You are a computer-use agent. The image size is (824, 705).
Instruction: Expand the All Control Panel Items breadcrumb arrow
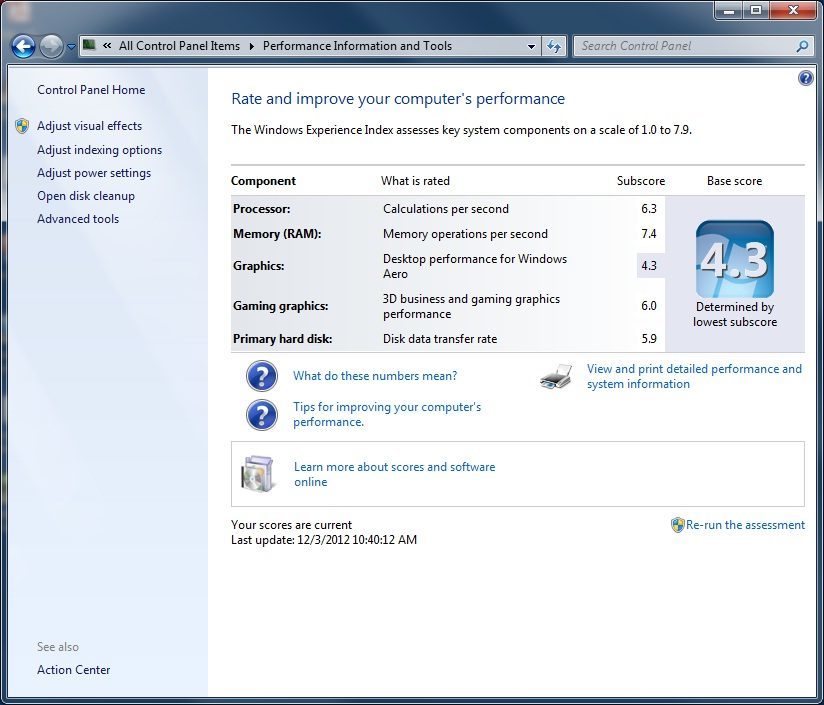[x=251, y=46]
